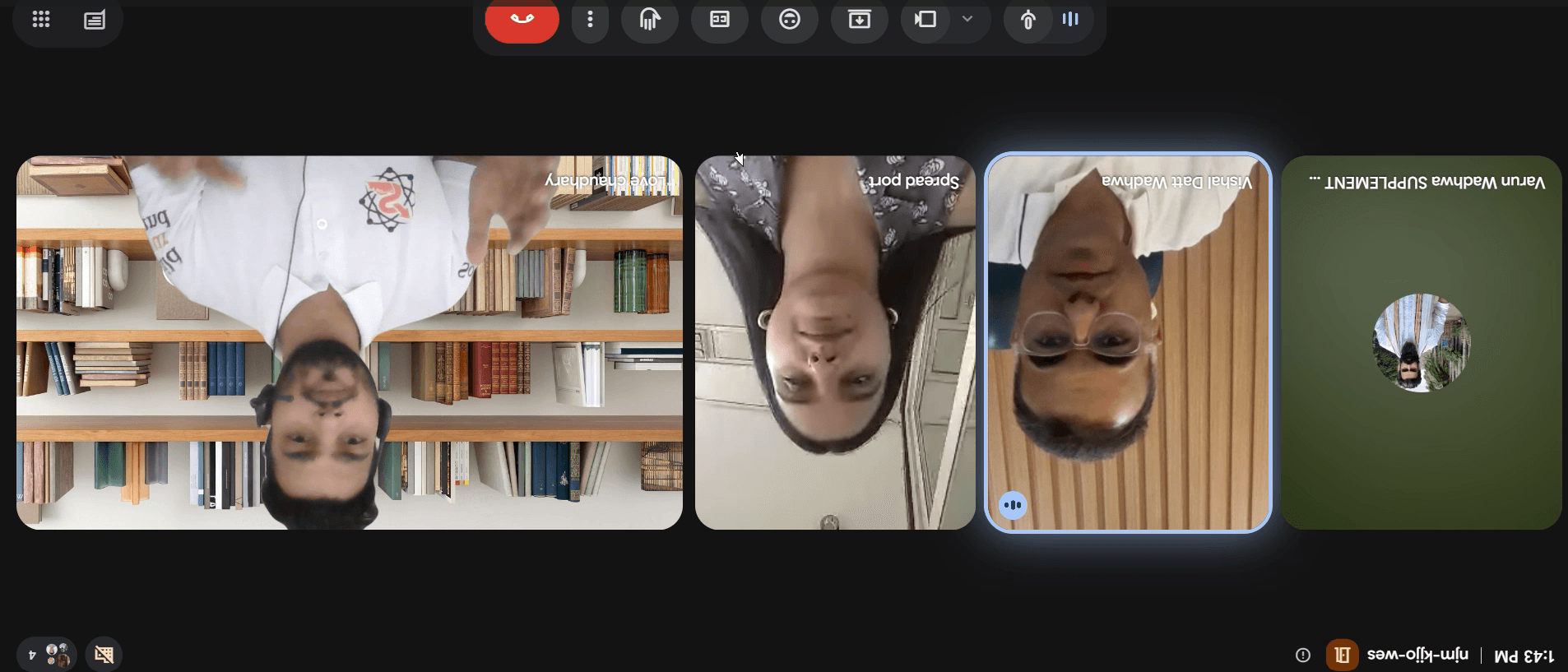The image size is (1568, 672).
Task: Click Varun Wadhwa's round profile avatar
Action: 1422,343
